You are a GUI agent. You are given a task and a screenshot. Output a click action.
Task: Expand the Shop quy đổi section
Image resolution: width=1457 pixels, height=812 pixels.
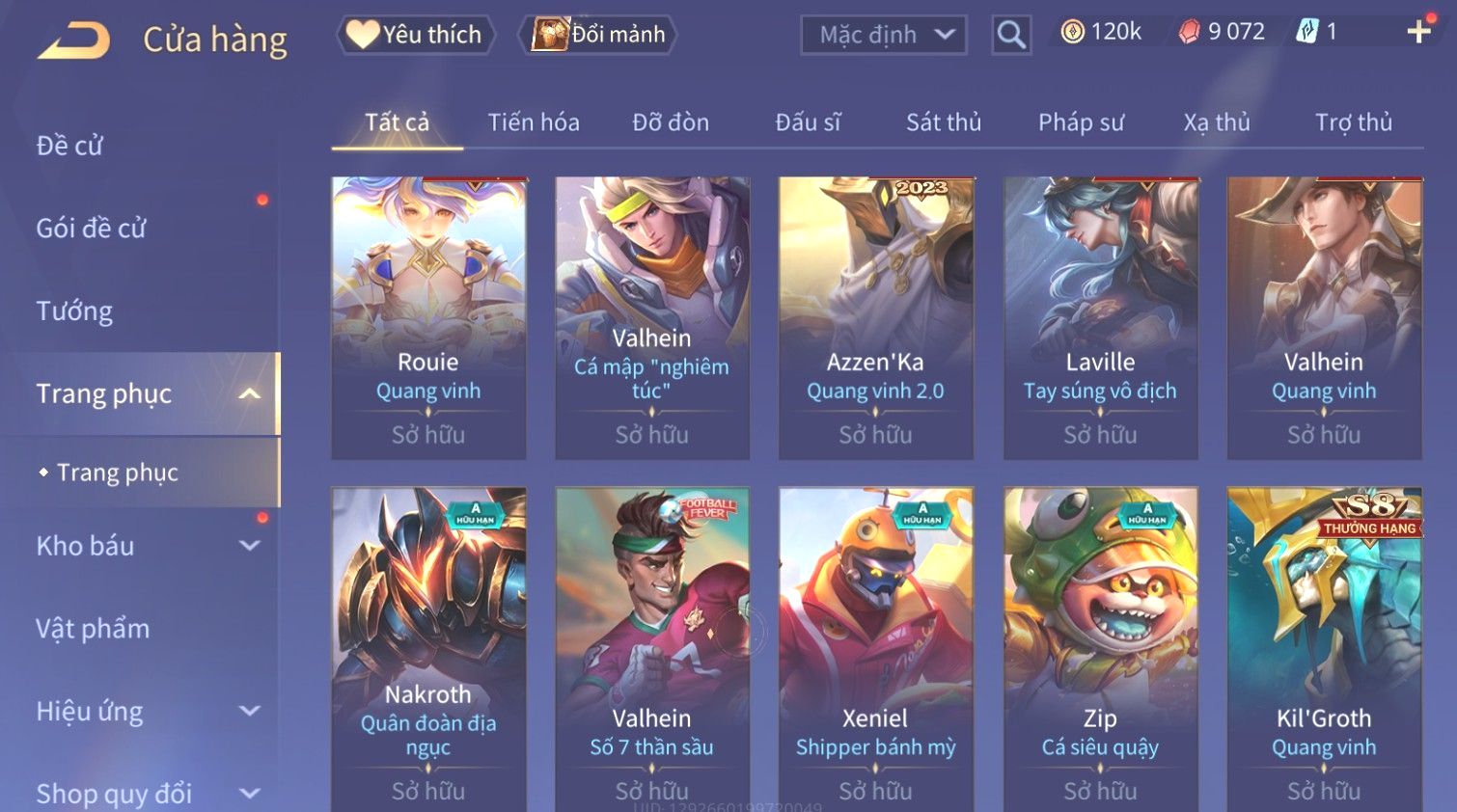[250, 794]
